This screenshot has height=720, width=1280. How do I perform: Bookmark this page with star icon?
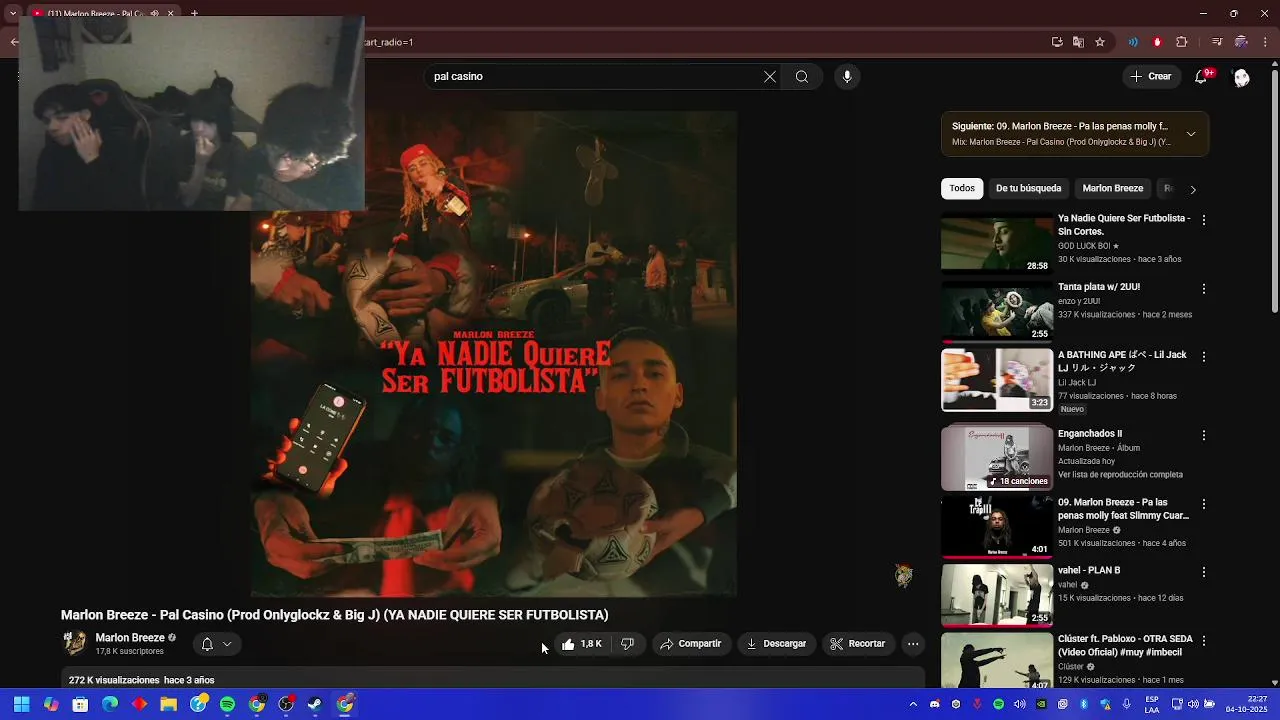click(1100, 42)
